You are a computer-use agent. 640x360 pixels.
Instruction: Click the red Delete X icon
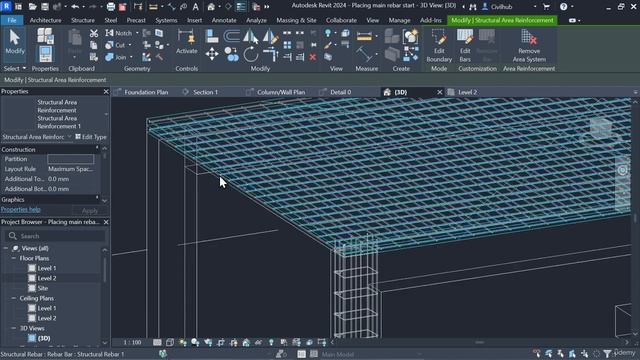313,57
